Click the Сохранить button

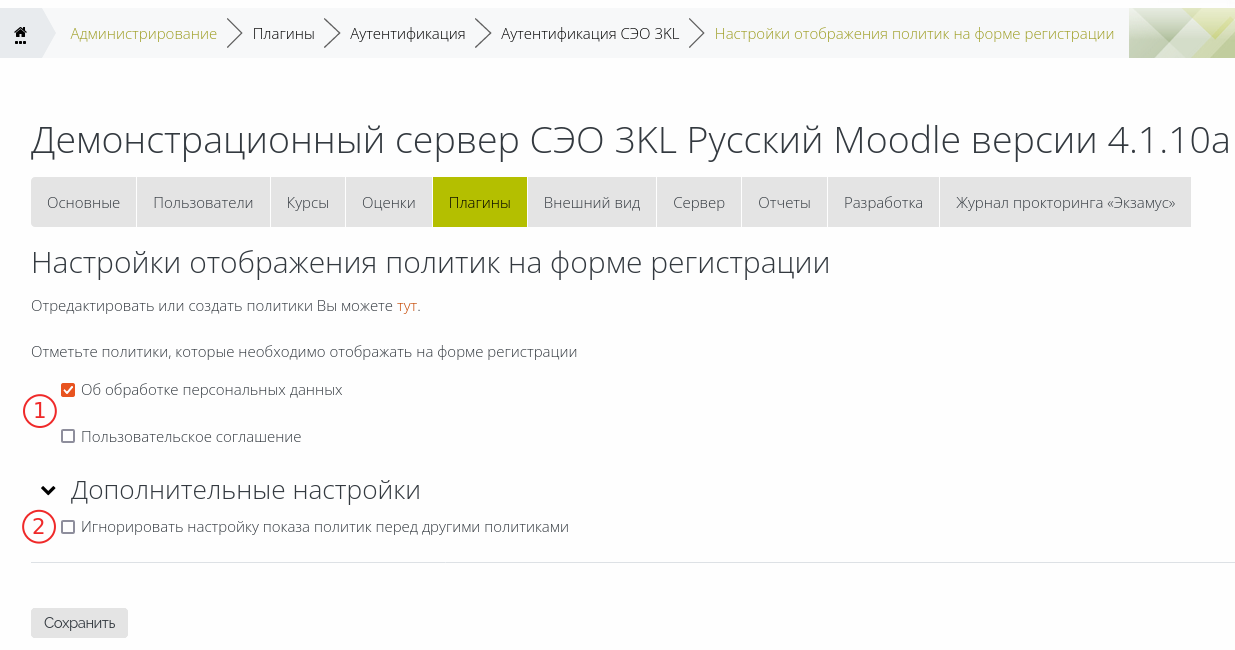(79, 623)
